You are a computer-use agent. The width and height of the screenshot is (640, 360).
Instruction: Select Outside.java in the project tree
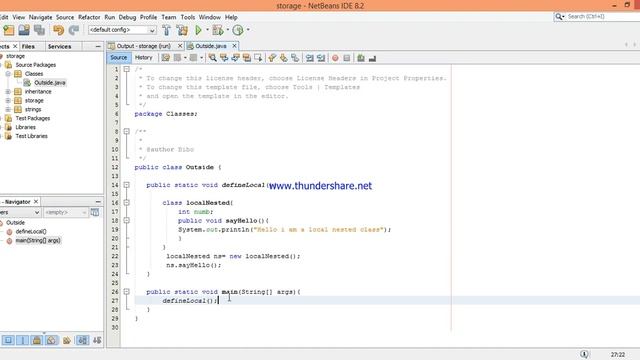[x=49, y=83]
